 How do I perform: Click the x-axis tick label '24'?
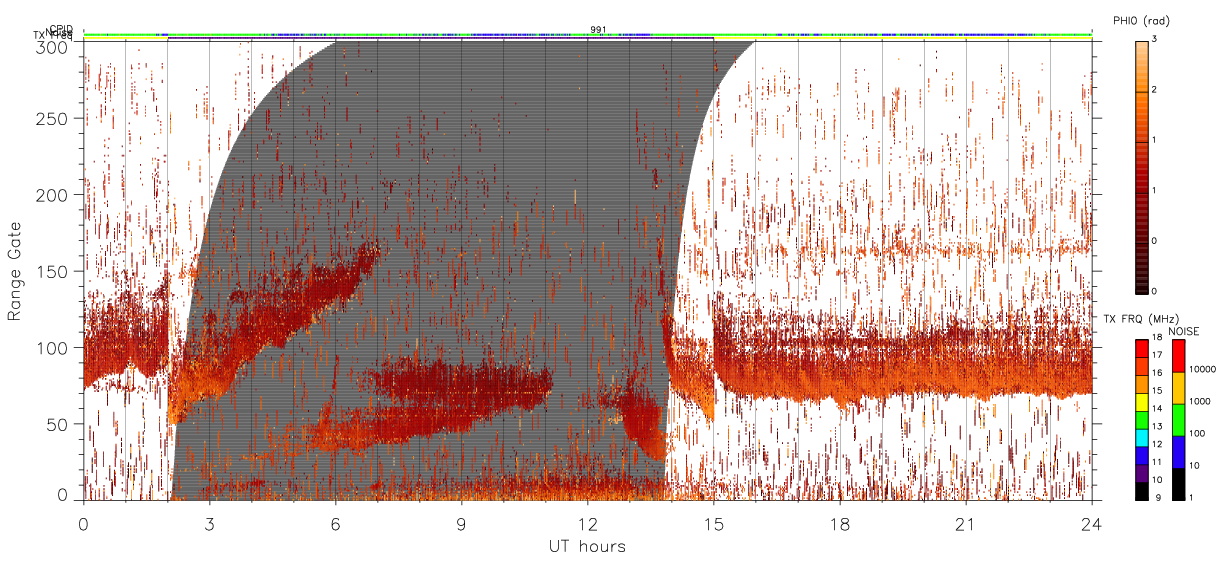(1091, 523)
